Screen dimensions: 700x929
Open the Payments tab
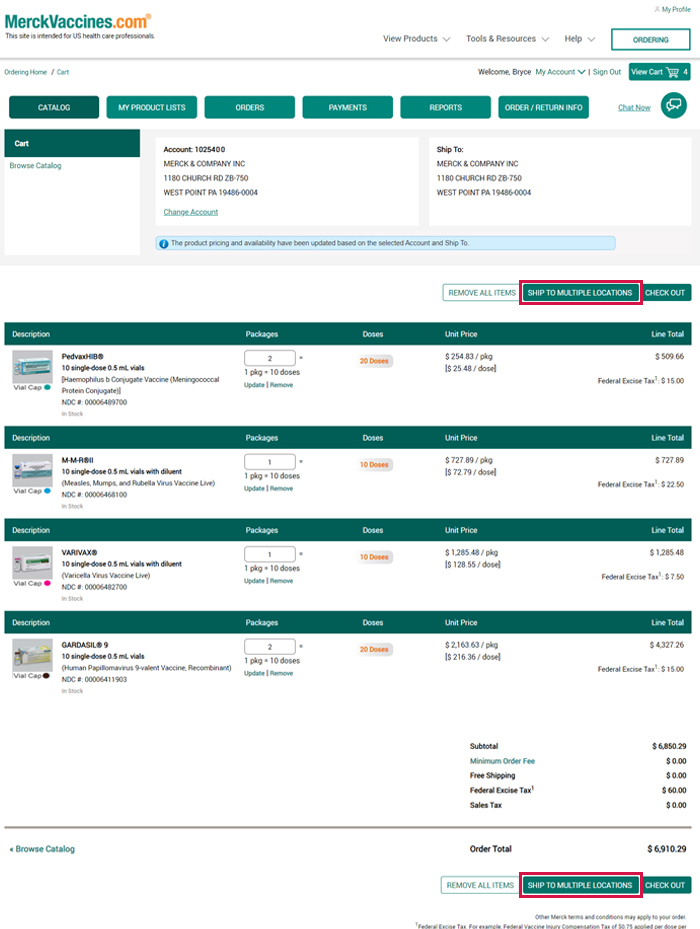[347, 107]
